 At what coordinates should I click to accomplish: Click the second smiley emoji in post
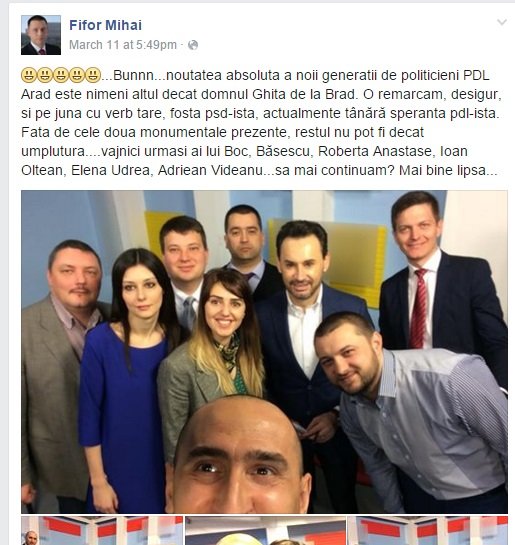click(x=44, y=75)
